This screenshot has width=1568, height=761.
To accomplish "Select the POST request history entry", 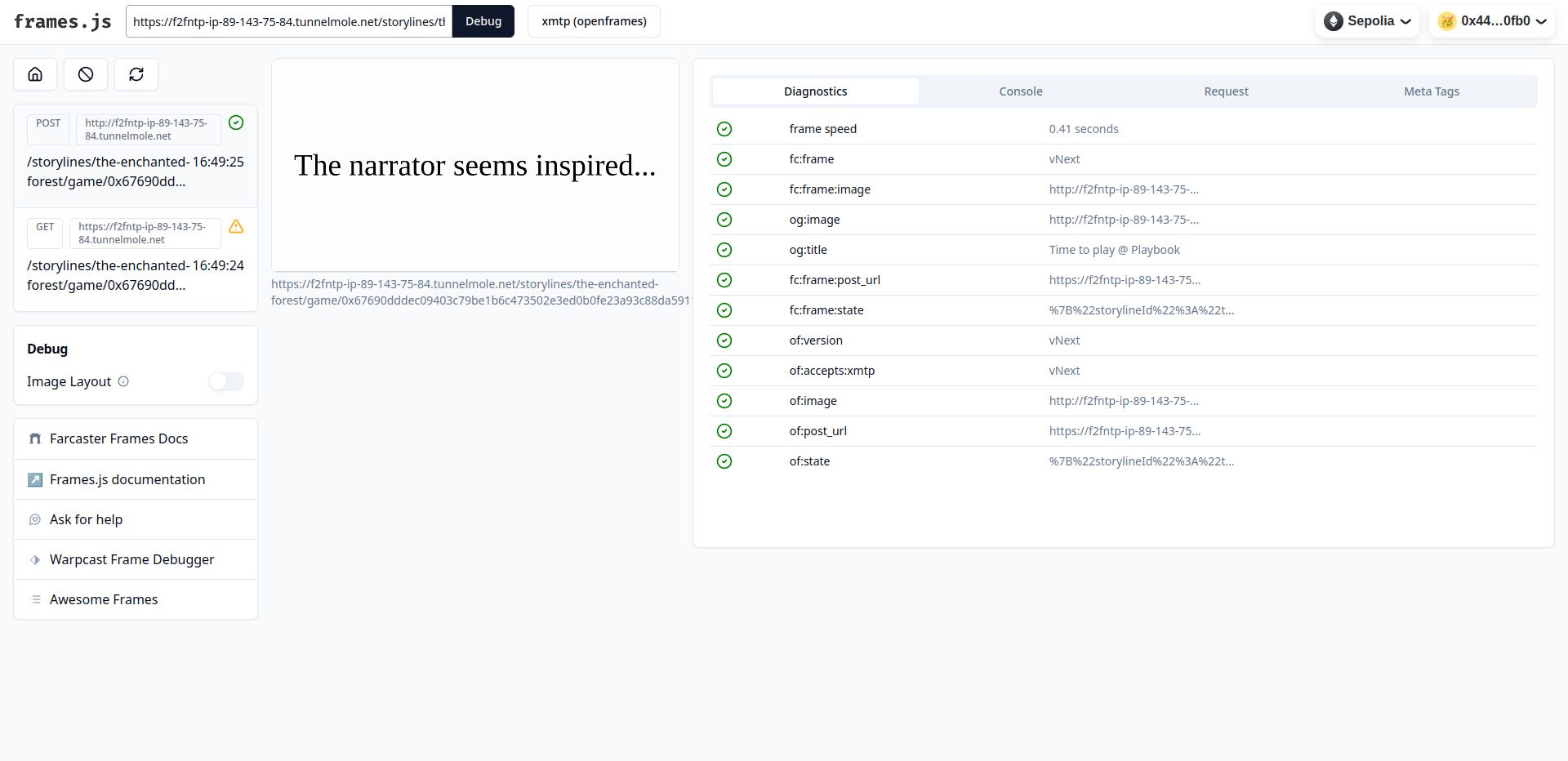I will pos(136,156).
